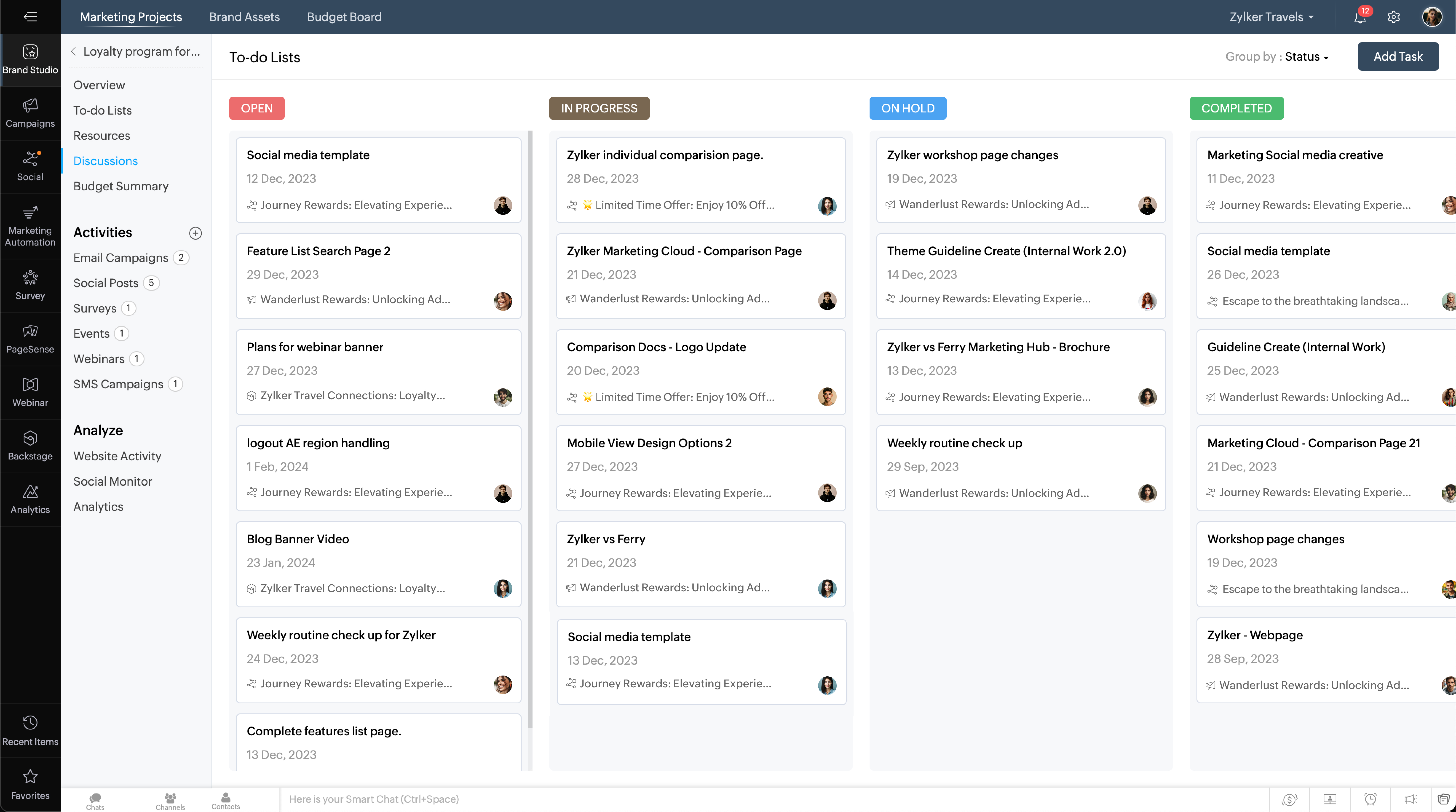Select Marketing Automation in the left rail
This screenshot has height=812, width=1456.
pyautogui.click(x=30, y=226)
